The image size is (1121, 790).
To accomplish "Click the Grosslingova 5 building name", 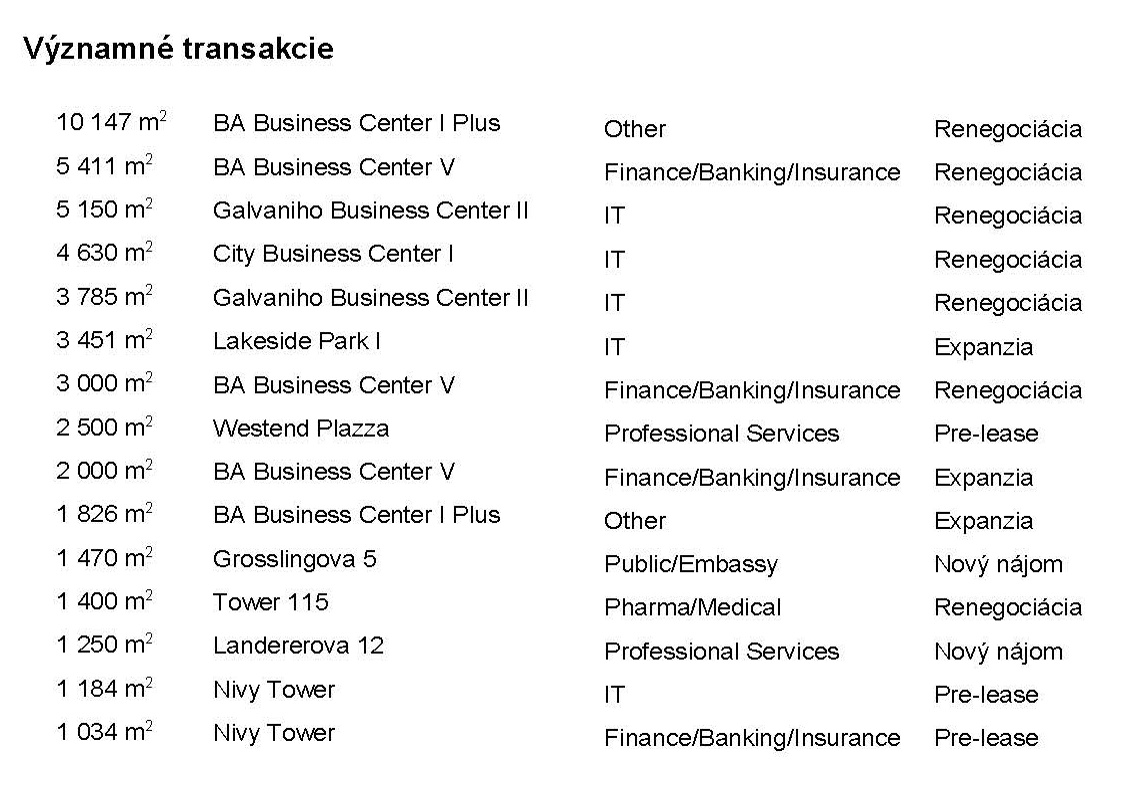I will [295, 559].
